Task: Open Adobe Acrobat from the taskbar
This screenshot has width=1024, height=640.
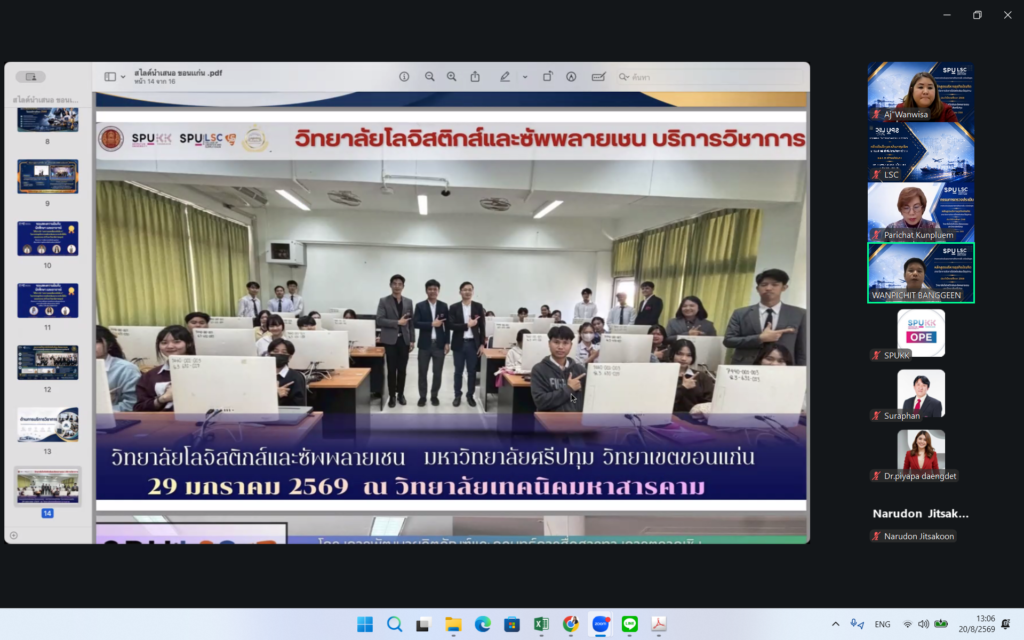Action: point(659,624)
